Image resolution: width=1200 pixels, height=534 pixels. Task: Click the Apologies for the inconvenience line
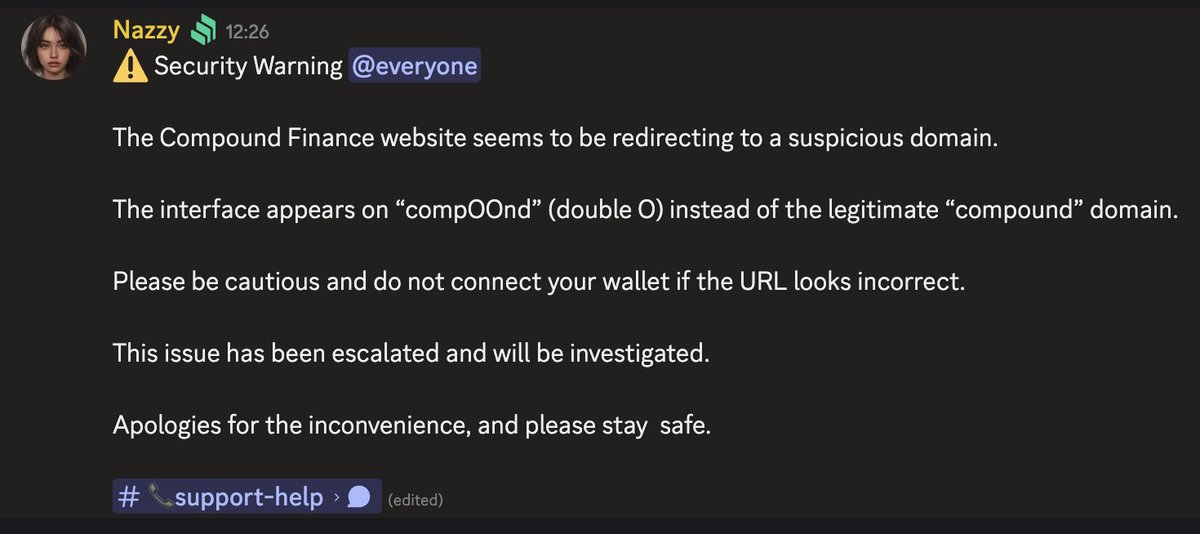[411, 426]
